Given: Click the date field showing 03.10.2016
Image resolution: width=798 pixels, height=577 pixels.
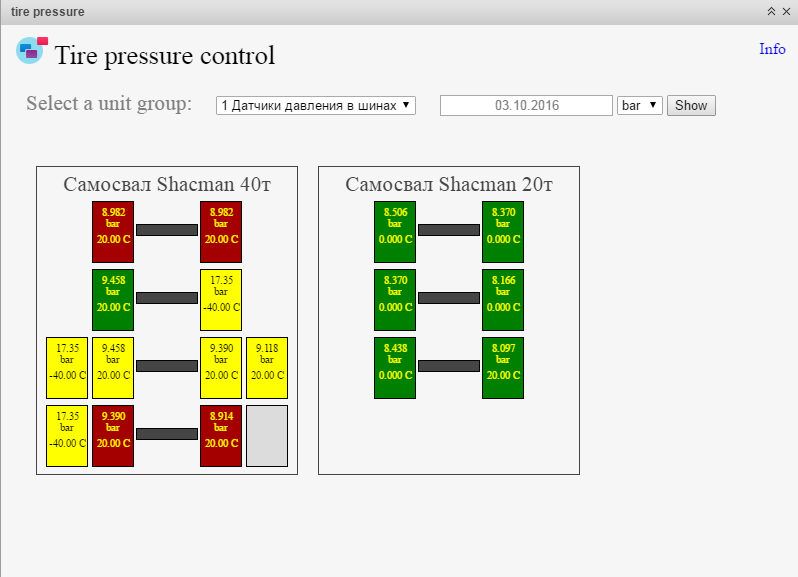Looking at the screenshot, I should tap(526, 105).
